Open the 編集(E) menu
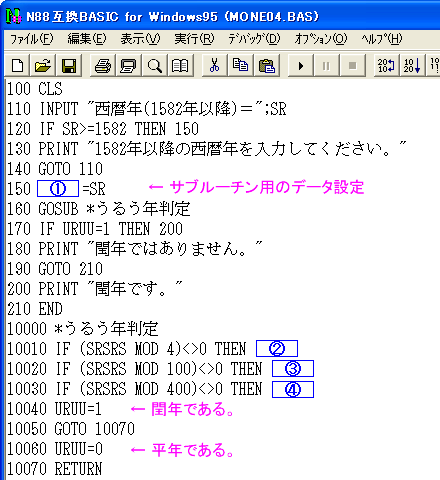 87,39
